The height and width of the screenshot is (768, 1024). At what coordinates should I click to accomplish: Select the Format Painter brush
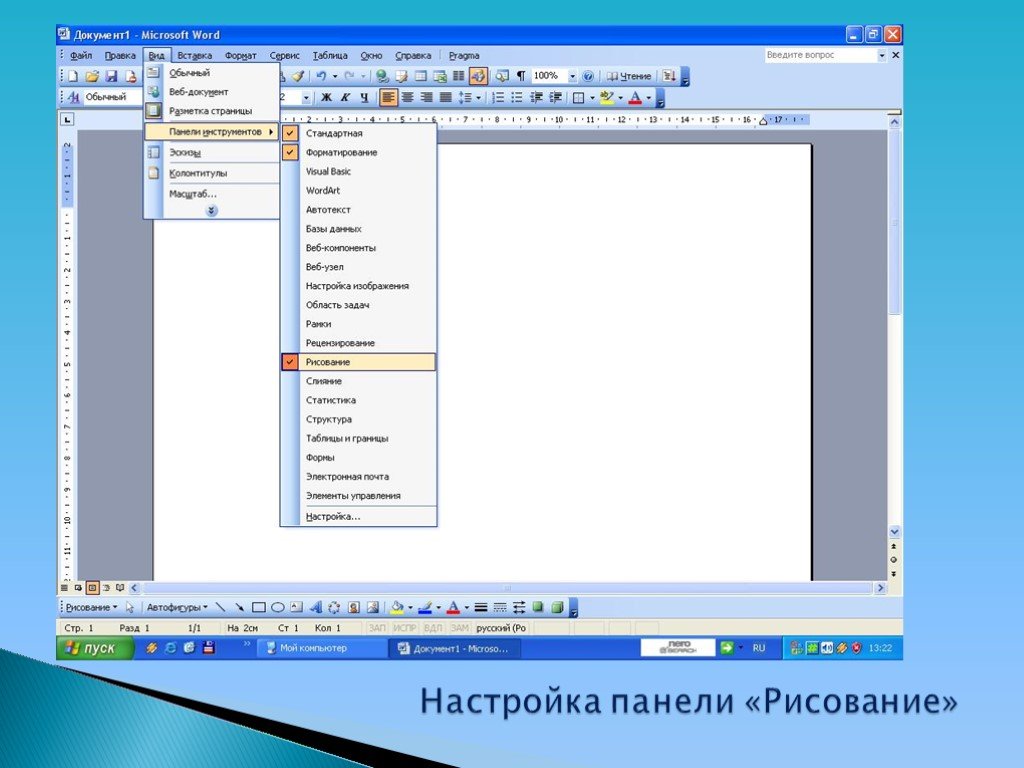click(x=298, y=76)
